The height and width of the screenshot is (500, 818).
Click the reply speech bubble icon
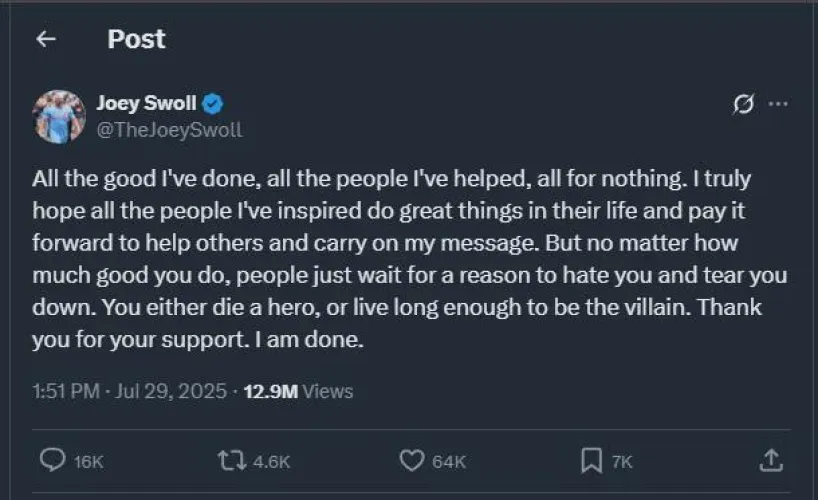[x=52, y=459]
